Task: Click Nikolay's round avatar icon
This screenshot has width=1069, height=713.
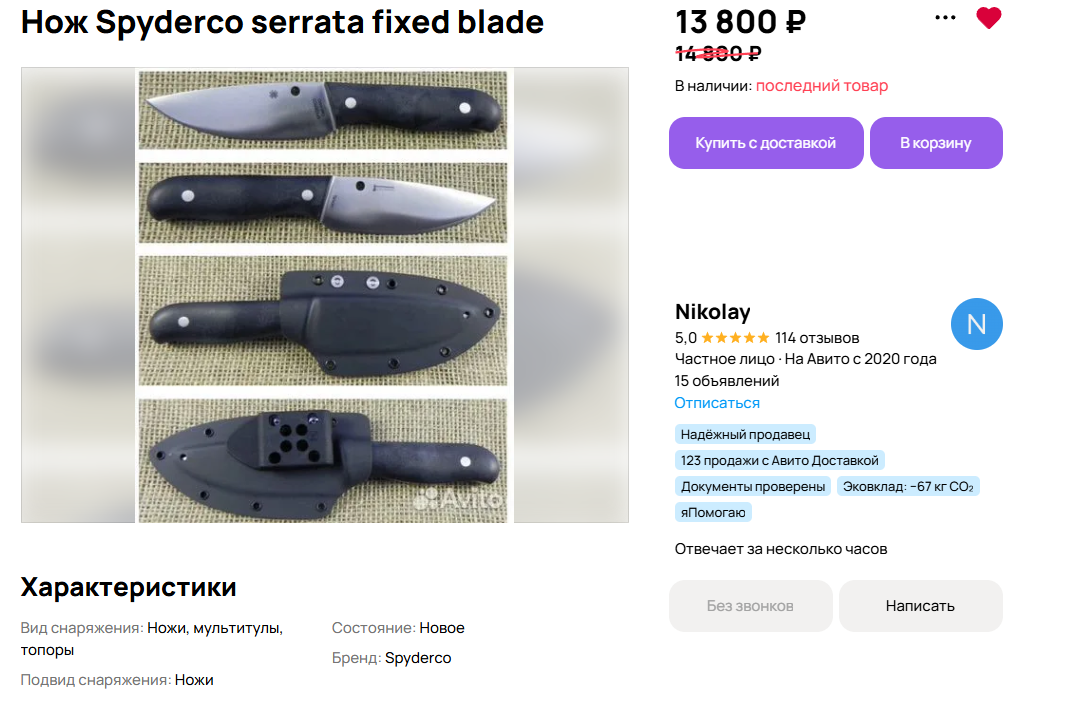Action: tap(976, 324)
